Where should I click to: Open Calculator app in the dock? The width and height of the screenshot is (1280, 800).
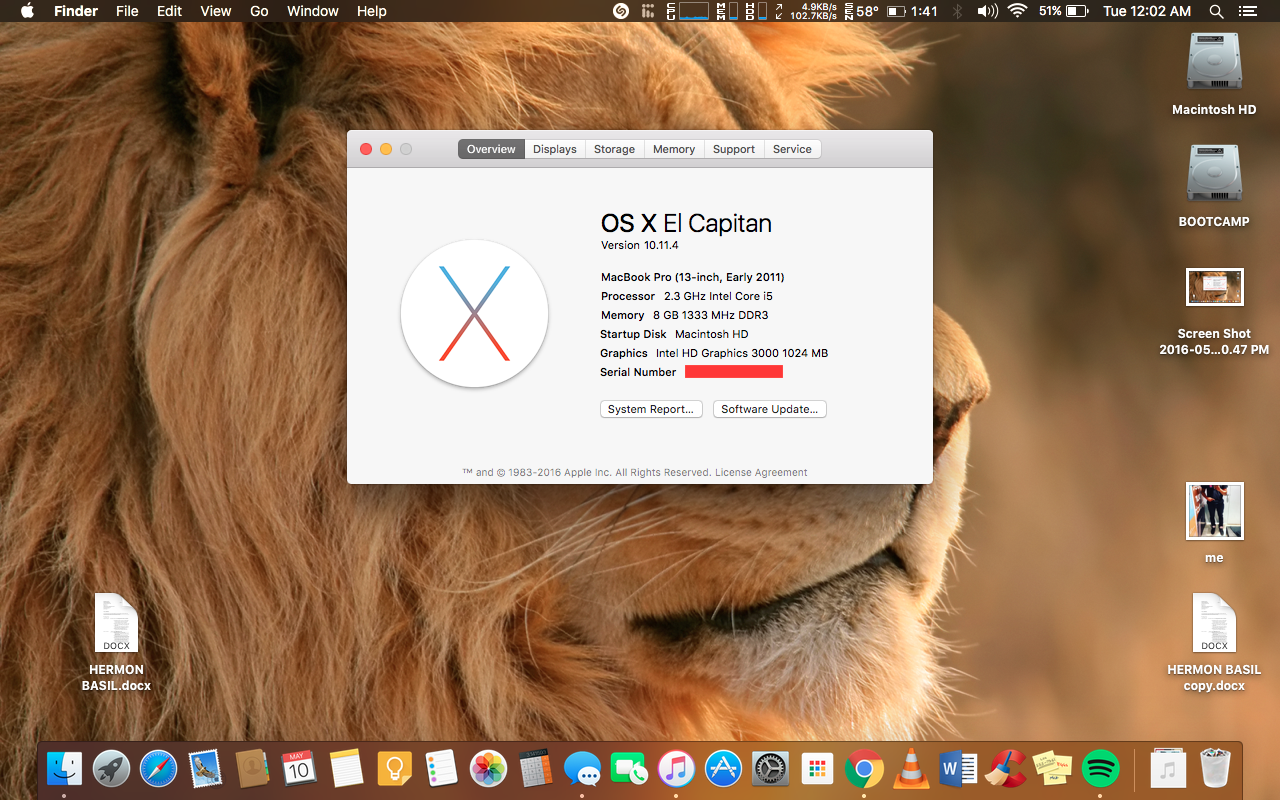pos(536,768)
